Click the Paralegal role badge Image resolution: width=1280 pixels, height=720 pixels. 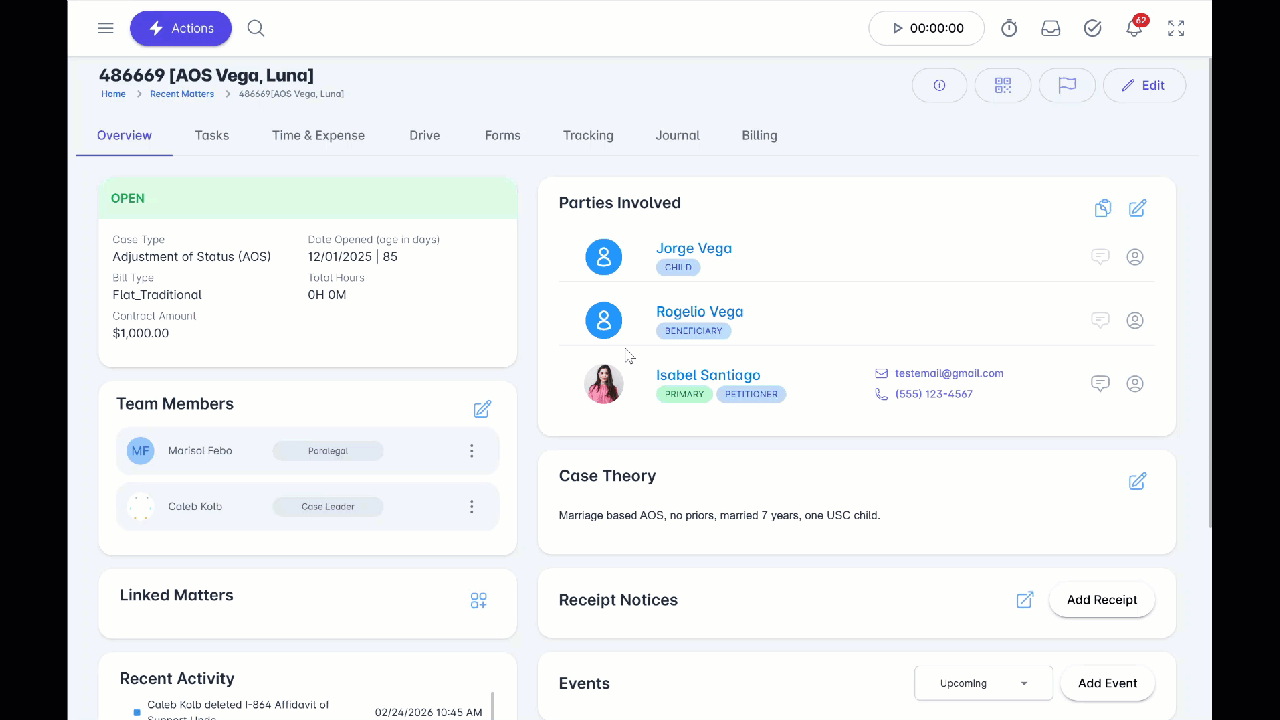coord(328,451)
